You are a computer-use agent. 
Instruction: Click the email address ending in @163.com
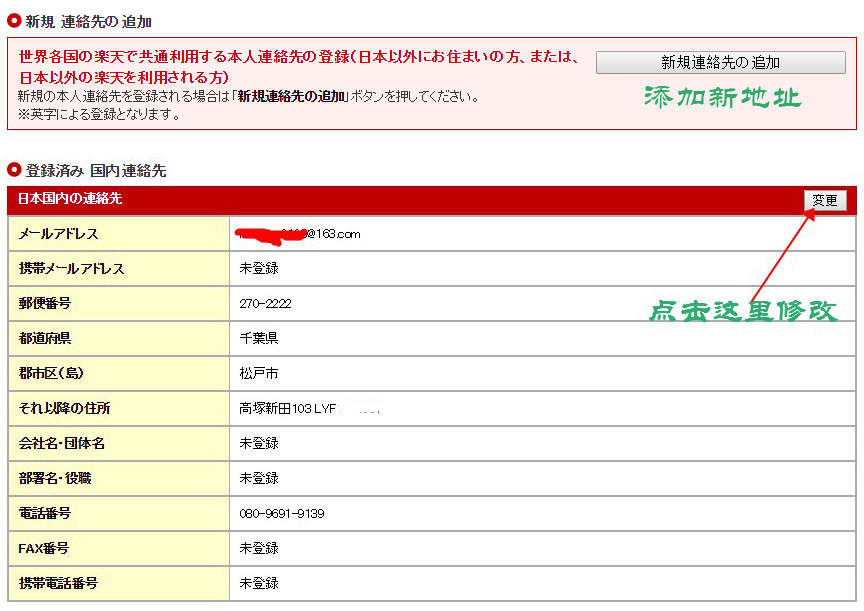[x=300, y=234]
